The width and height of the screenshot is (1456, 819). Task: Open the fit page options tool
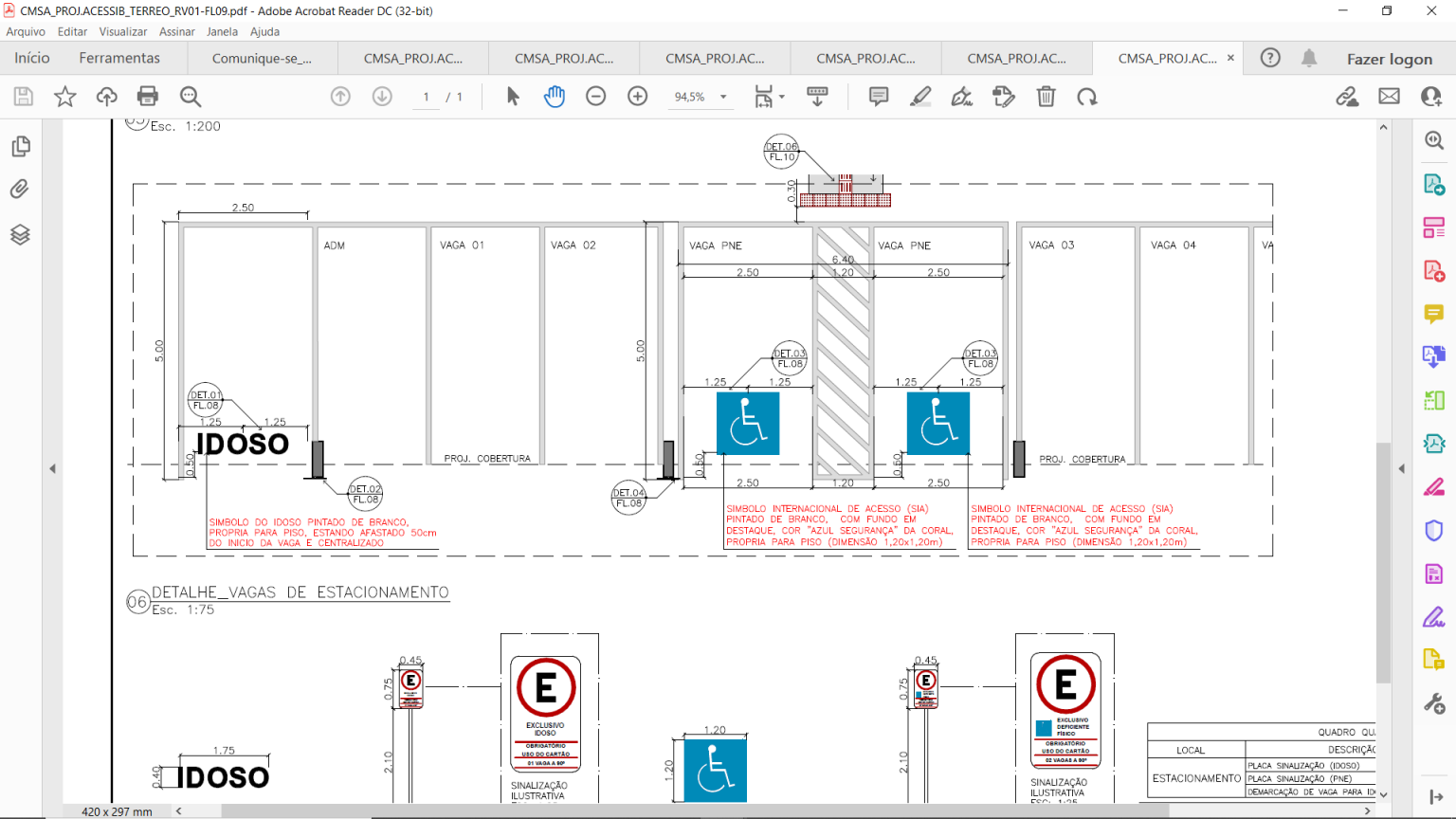[764, 97]
